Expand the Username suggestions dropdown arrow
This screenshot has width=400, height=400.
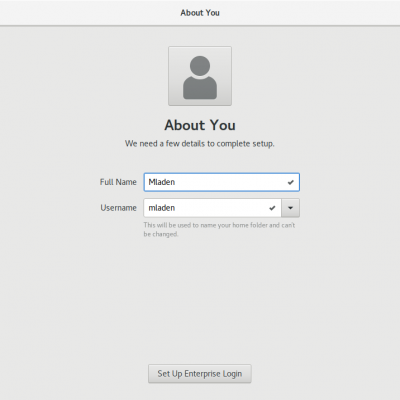290,208
